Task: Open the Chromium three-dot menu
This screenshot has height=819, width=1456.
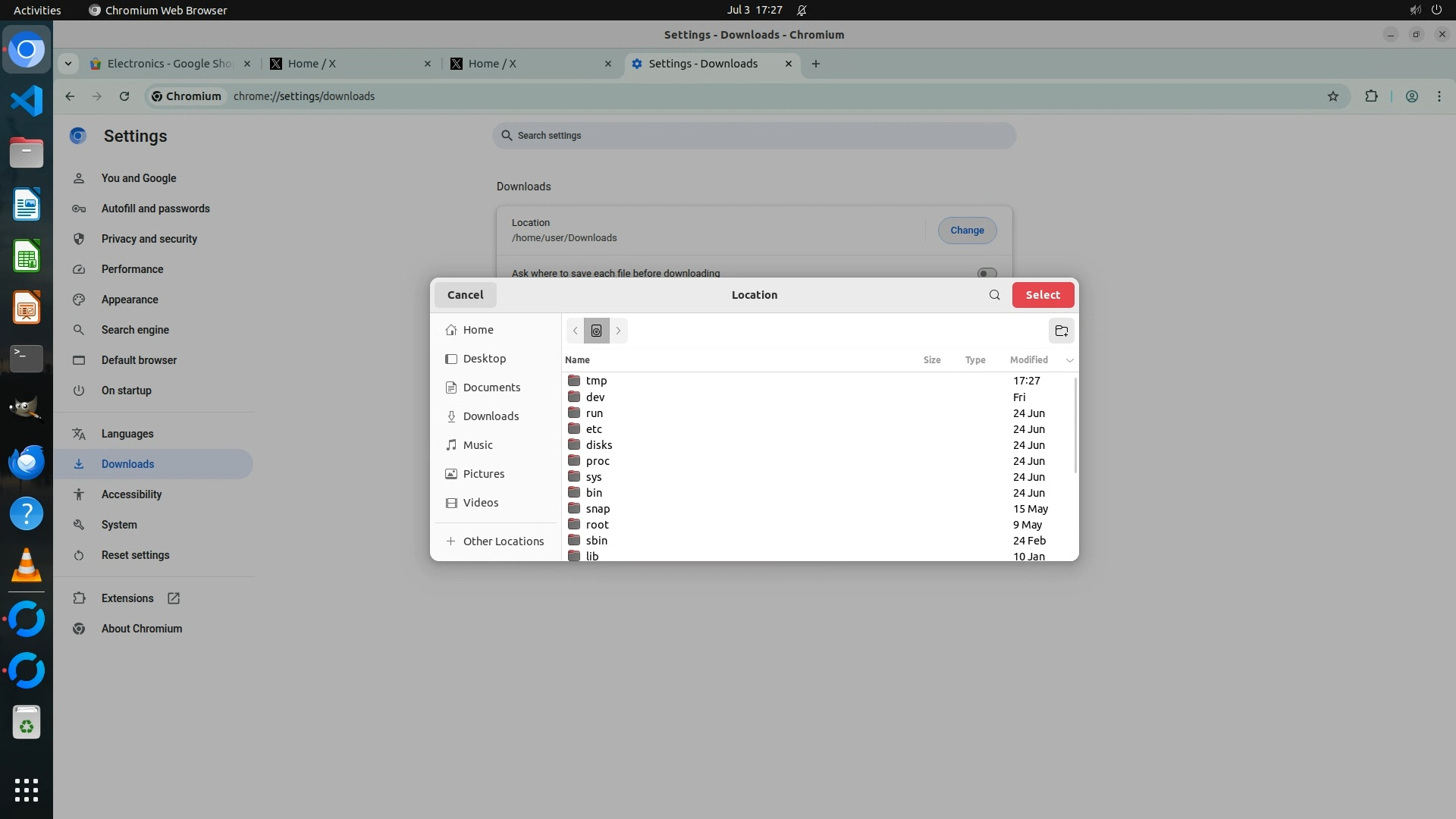Action: pyautogui.click(x=1439, y=96)
